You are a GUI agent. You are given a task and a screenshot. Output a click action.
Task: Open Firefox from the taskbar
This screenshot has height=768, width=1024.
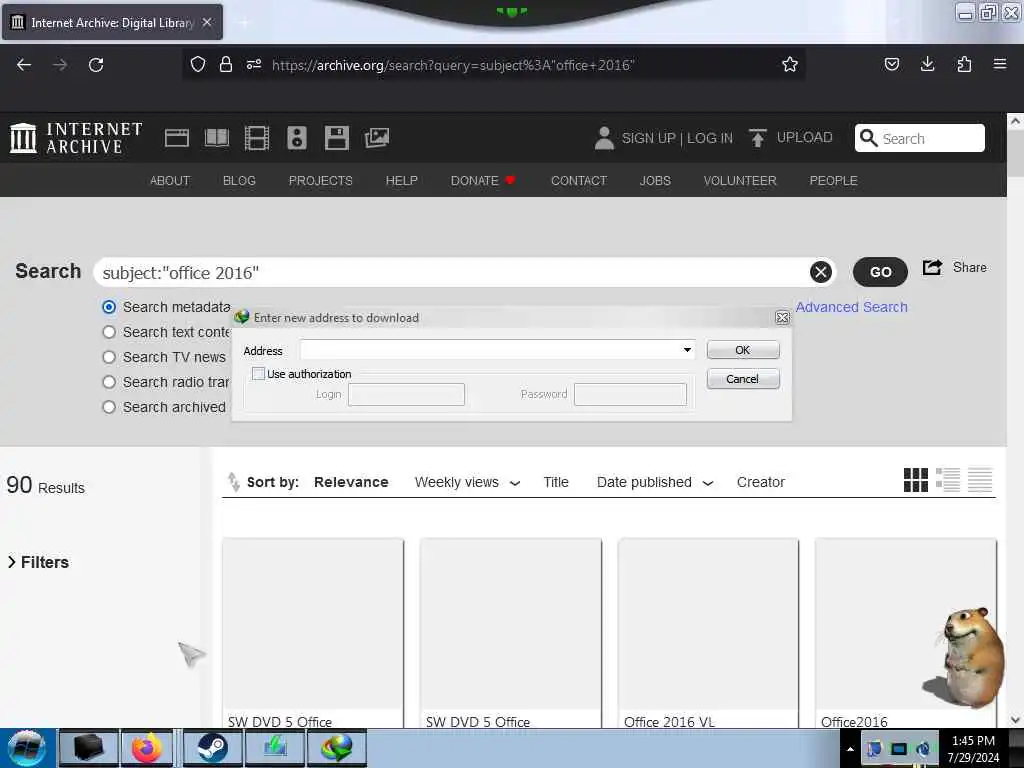tap(147, 748)
